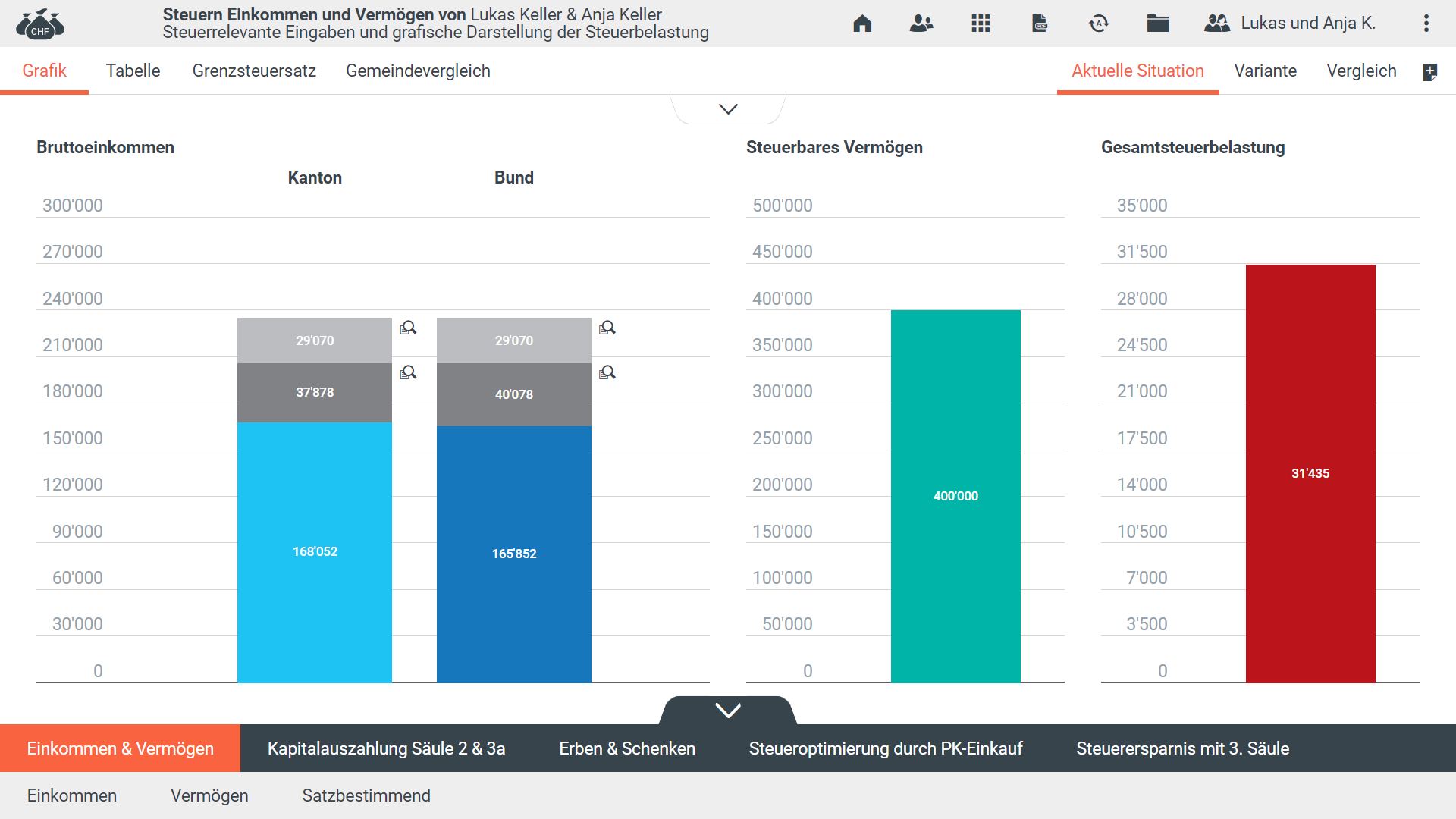Inspect Bund 40'078 segment with magnifier icon
The height and width of the screenshot is (819, 1456).
pos(607,372)
